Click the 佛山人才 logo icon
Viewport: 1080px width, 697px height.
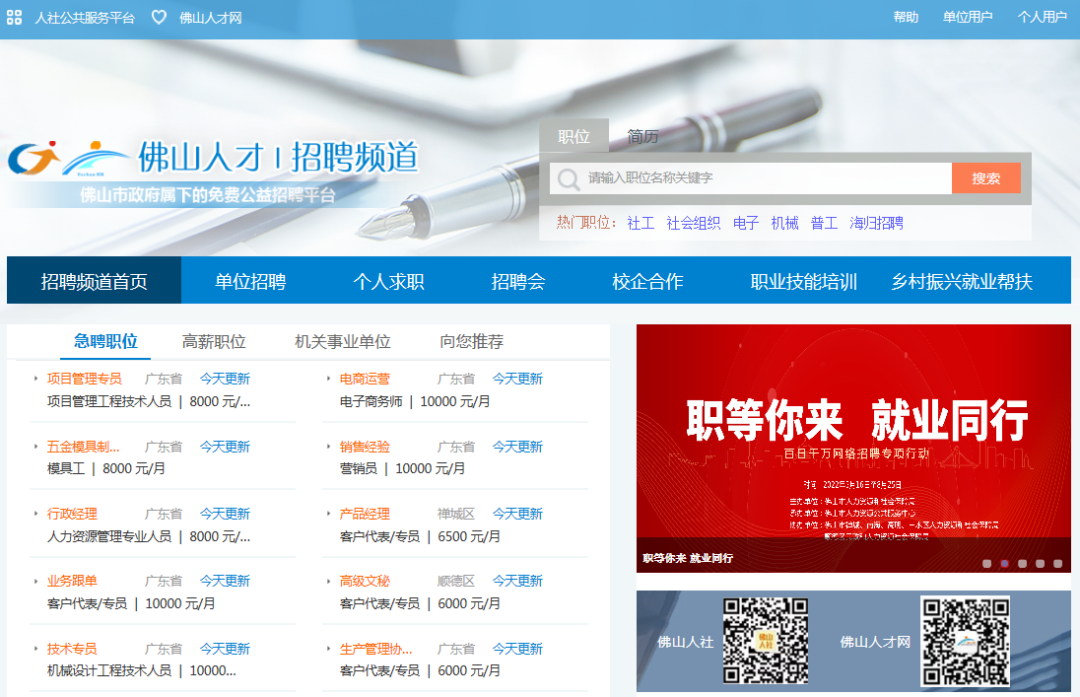point(68,159)
